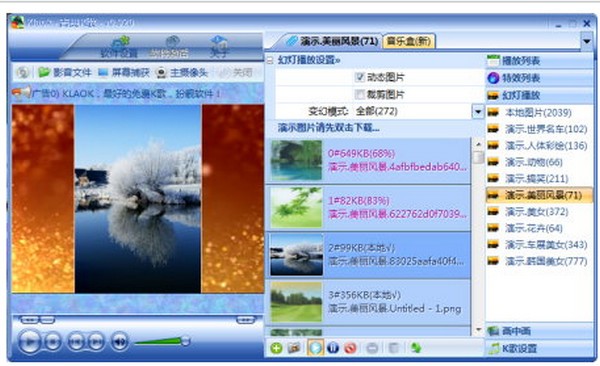
Task: Click the KLAOK app icon in title bar
Action: pos(17,22)
